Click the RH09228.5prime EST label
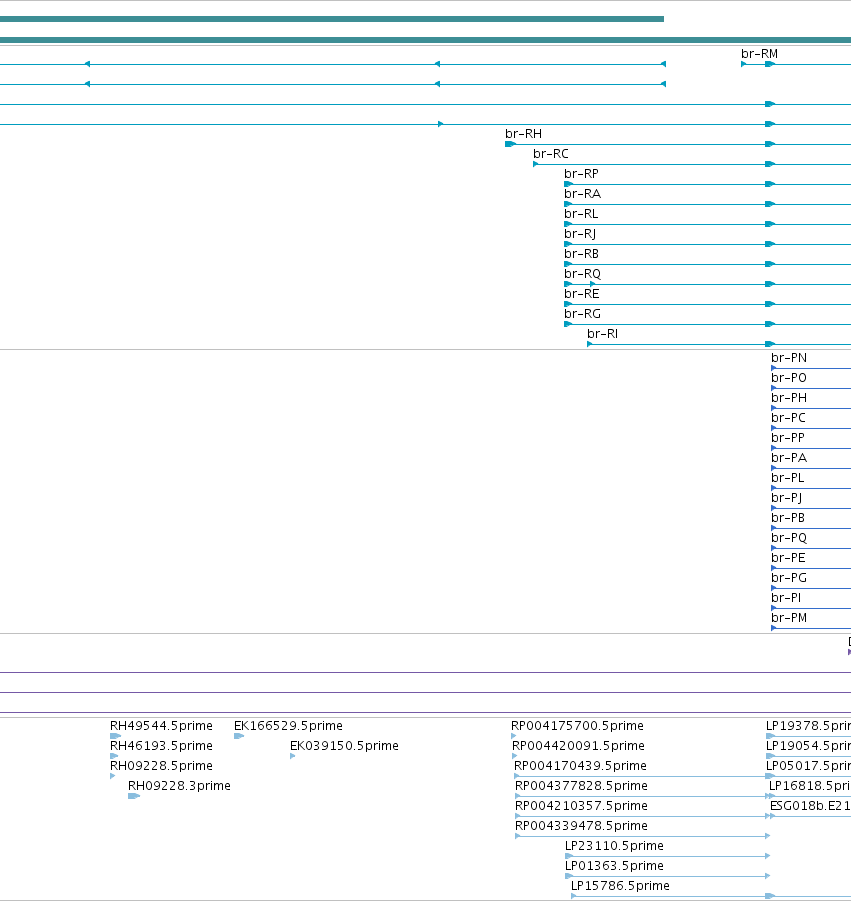The height and width of the screenshot is (901, 851). 161,766
